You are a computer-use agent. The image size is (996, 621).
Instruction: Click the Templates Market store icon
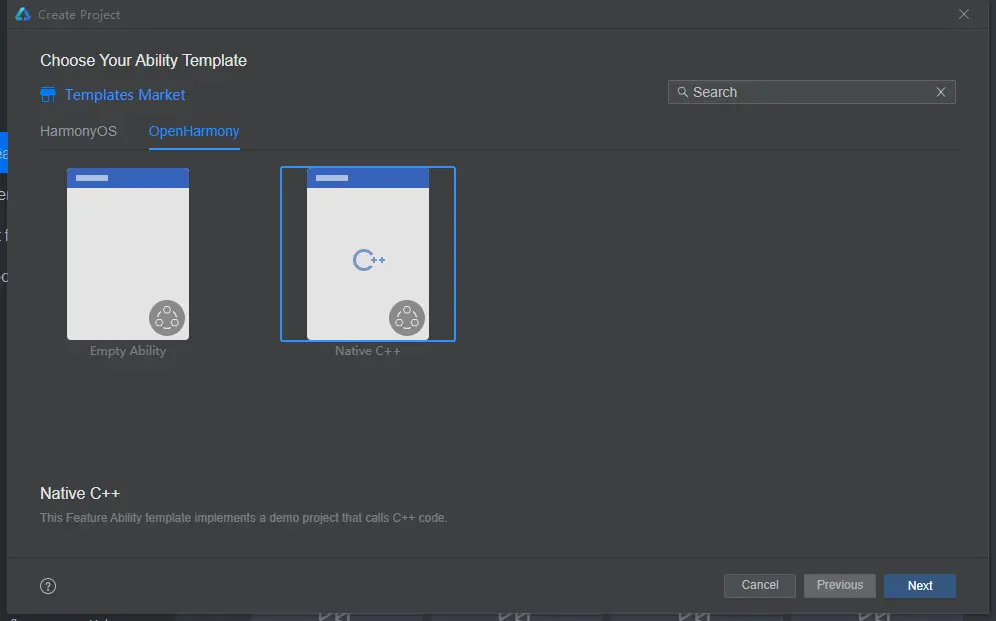pyautogui.click(x=48, y=95)
